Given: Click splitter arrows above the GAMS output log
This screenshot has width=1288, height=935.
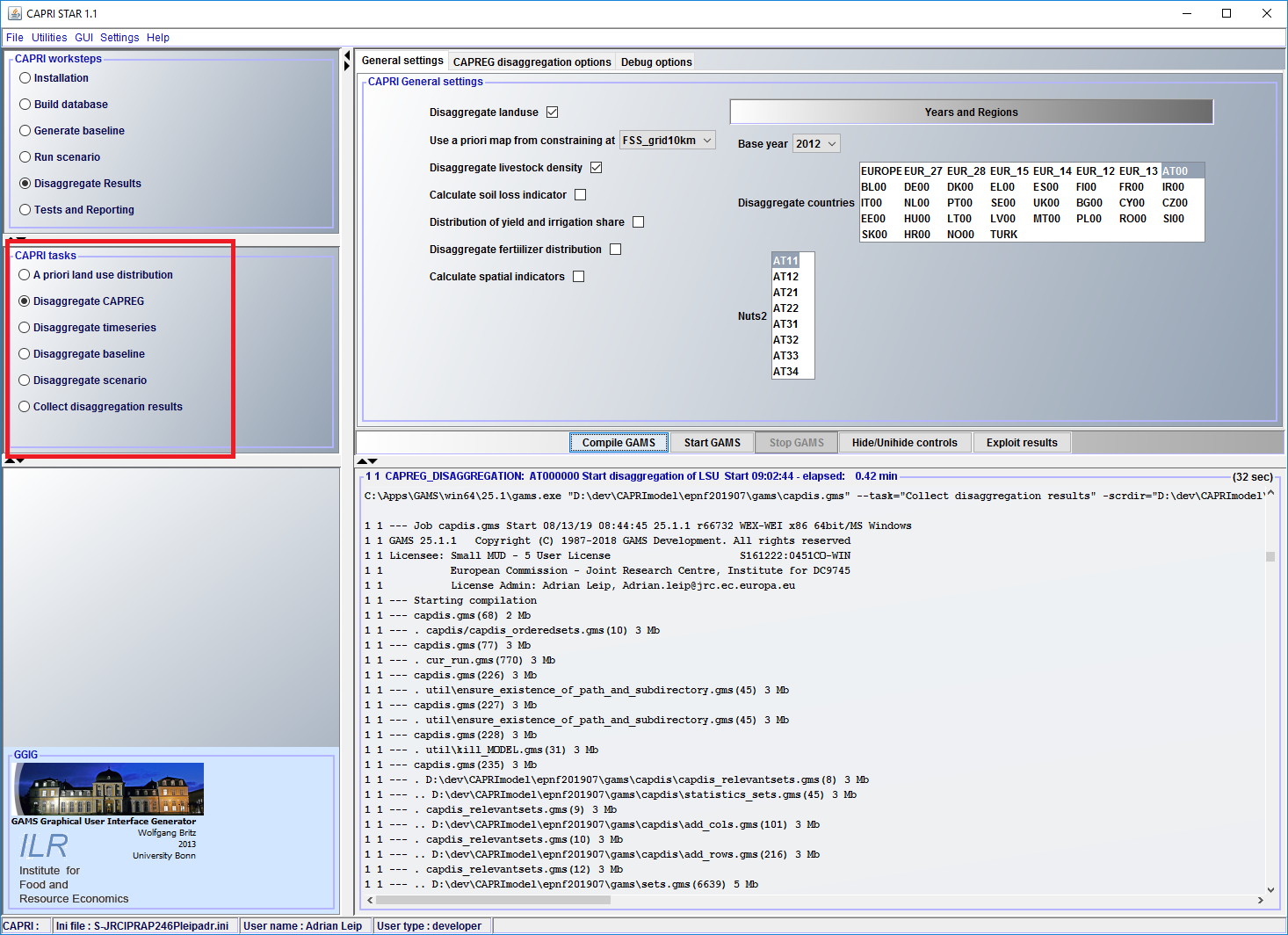Looking at the screenshot, I should pos(366,461).
